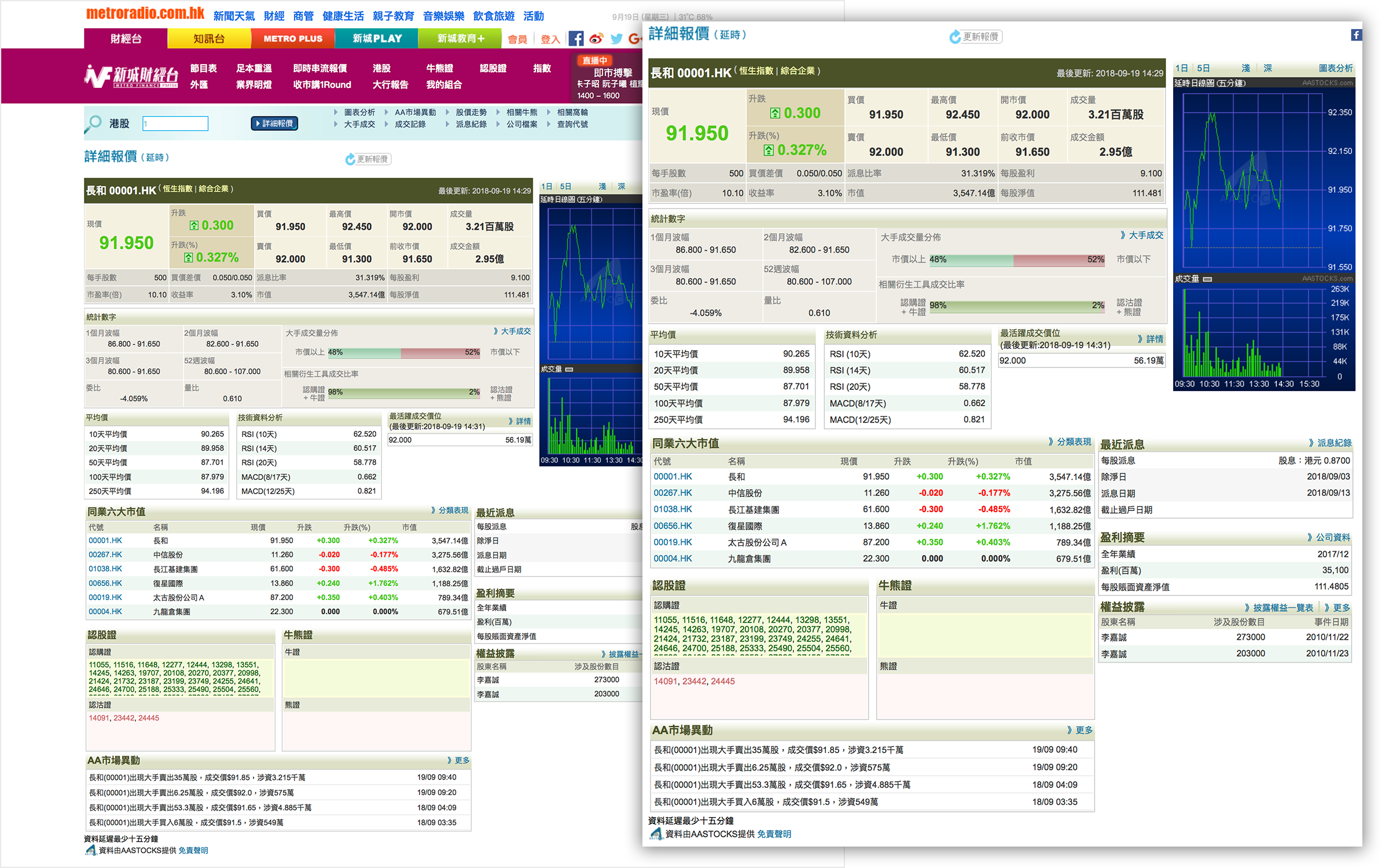Open the Weibo social icon
The height and width of the screenshot is (868, 1389).
(596, 39)
